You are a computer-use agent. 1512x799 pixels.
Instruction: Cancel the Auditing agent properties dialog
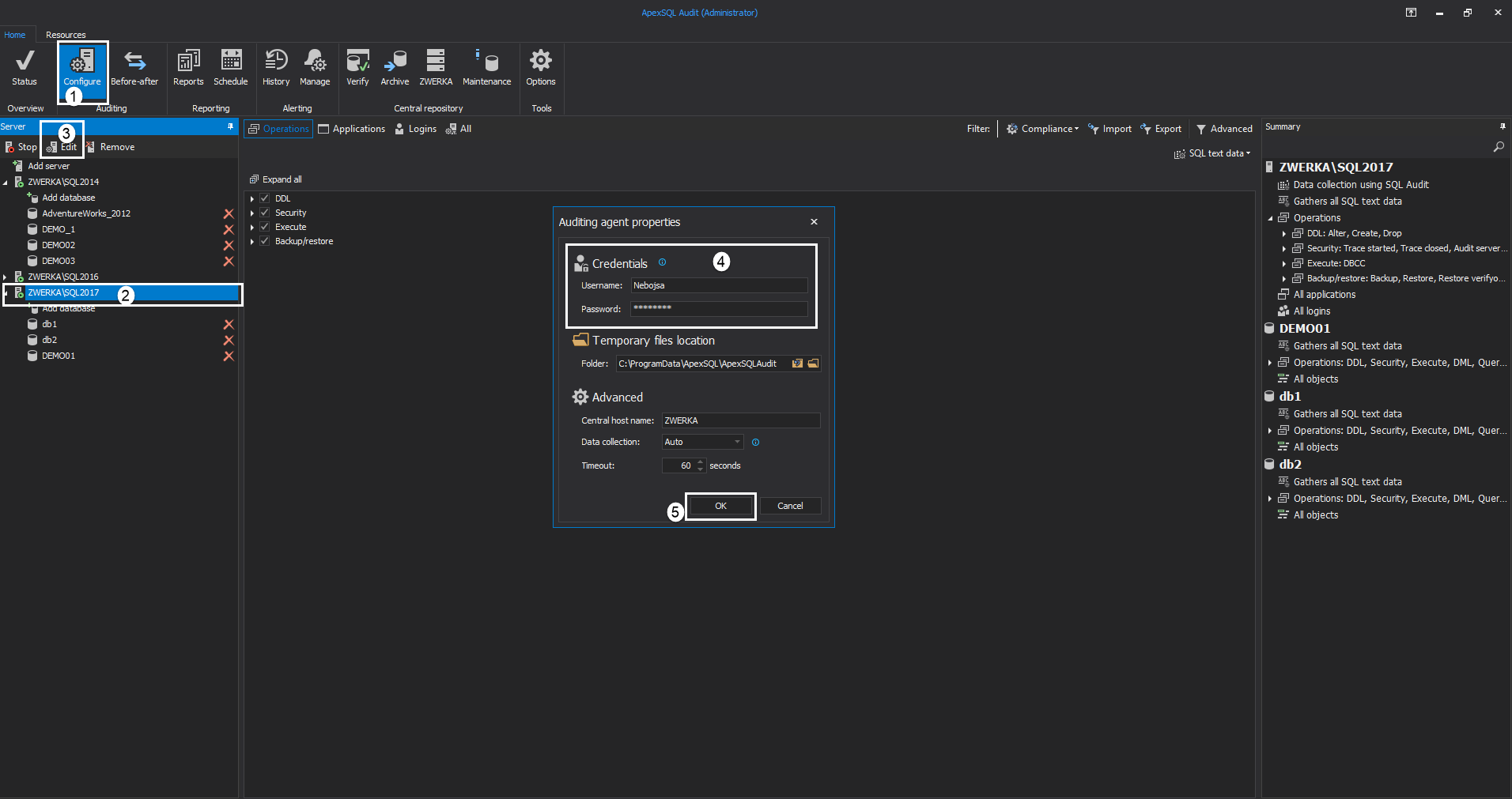[x=790, y=506]
